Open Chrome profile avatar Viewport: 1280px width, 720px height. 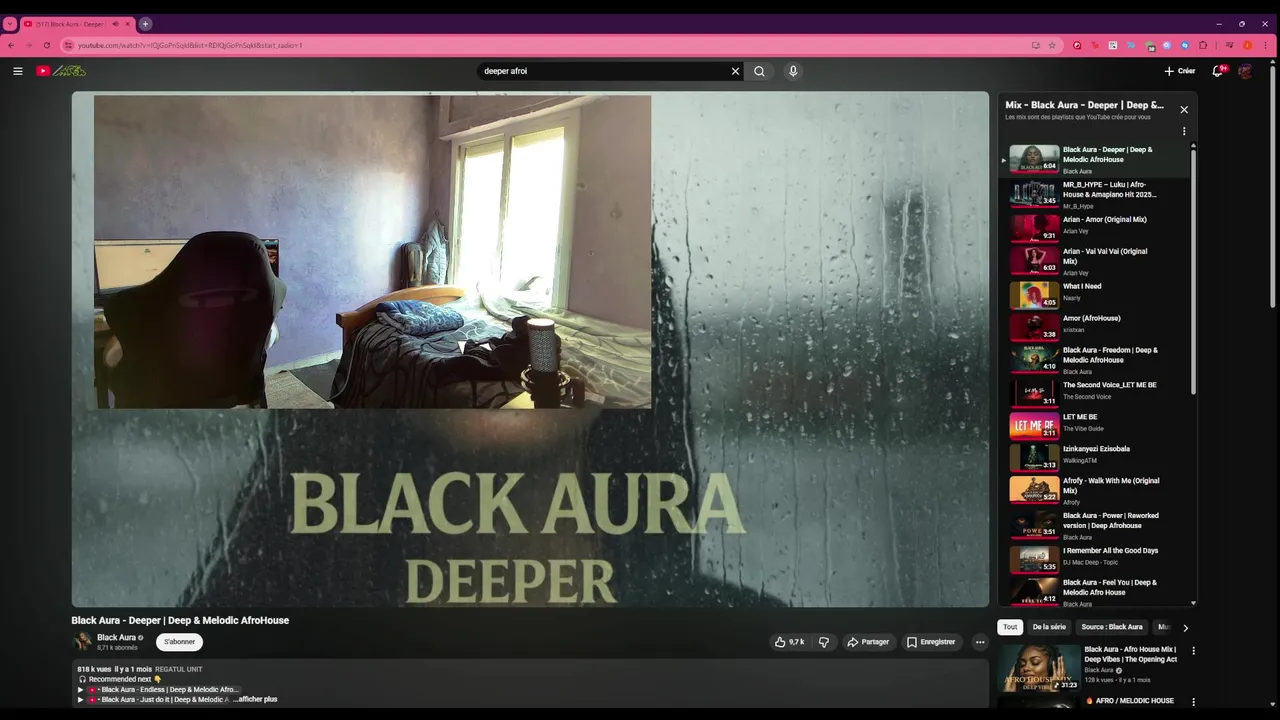(x=1247, y=45)
